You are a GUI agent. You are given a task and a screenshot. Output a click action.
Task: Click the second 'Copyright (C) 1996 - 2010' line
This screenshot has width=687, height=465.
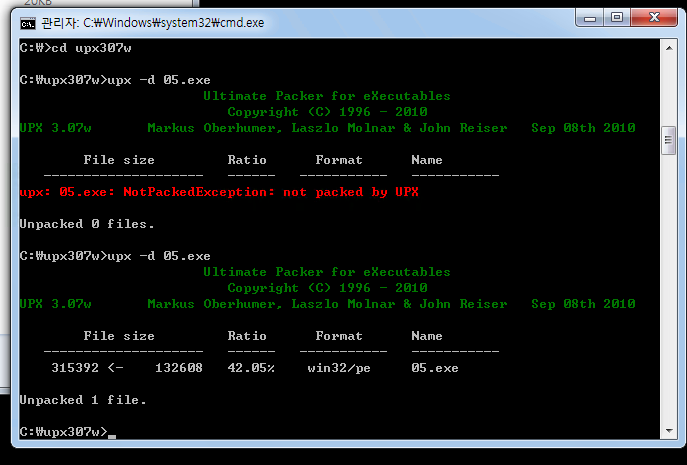[327, 288]
